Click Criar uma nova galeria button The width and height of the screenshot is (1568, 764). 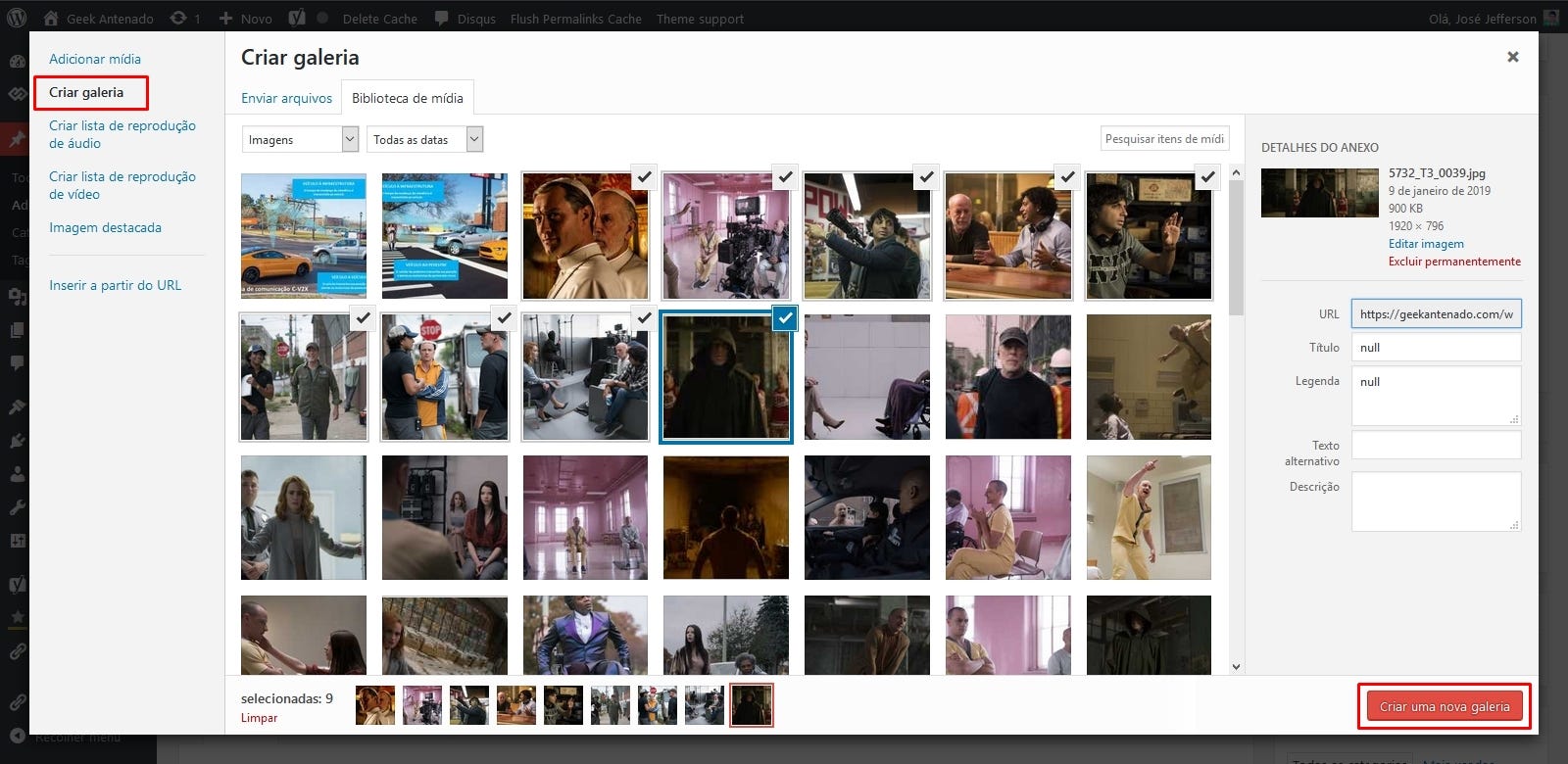[1445, 706]
